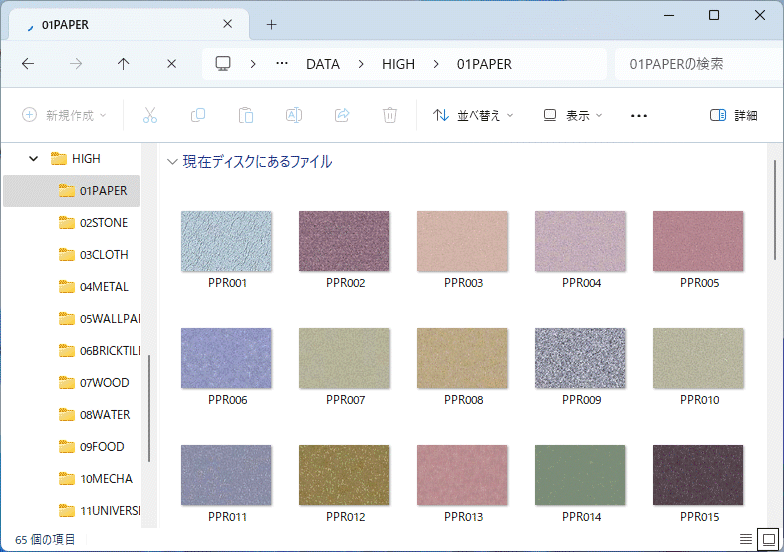784x552 pixels.
Task: Select the PPR005 rose thumbnail
Action: 698,242
